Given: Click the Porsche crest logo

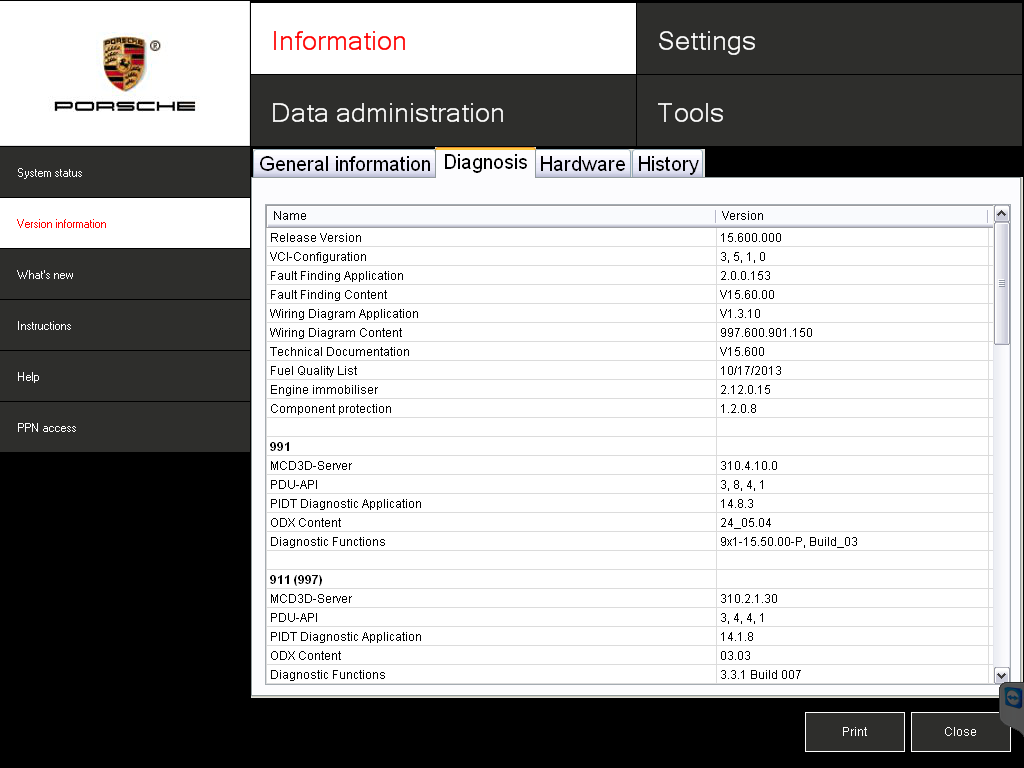Looking at the screenshot, I should (x=125, y=65).
